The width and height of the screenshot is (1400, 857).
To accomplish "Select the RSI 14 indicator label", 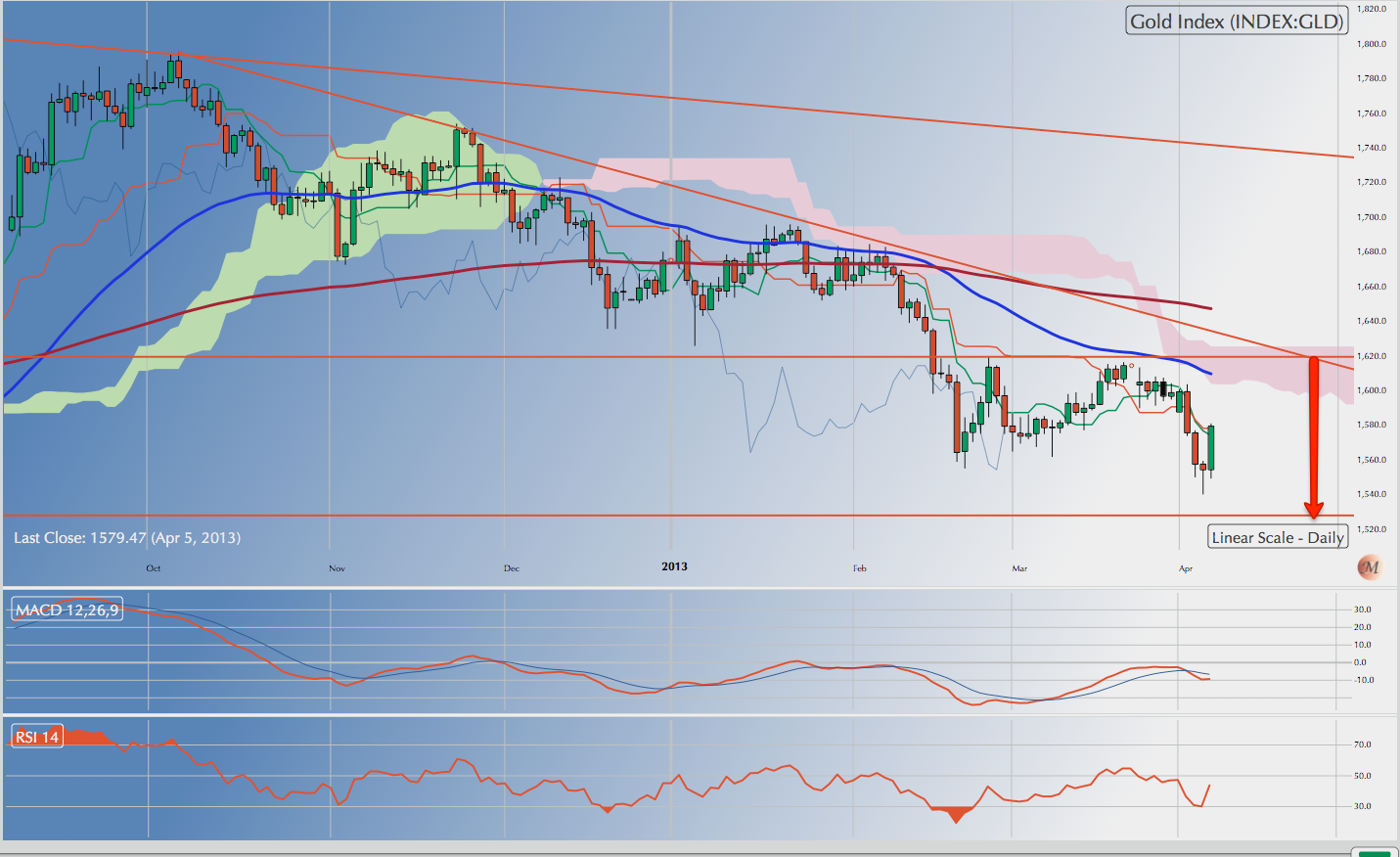I will [37, 737].
